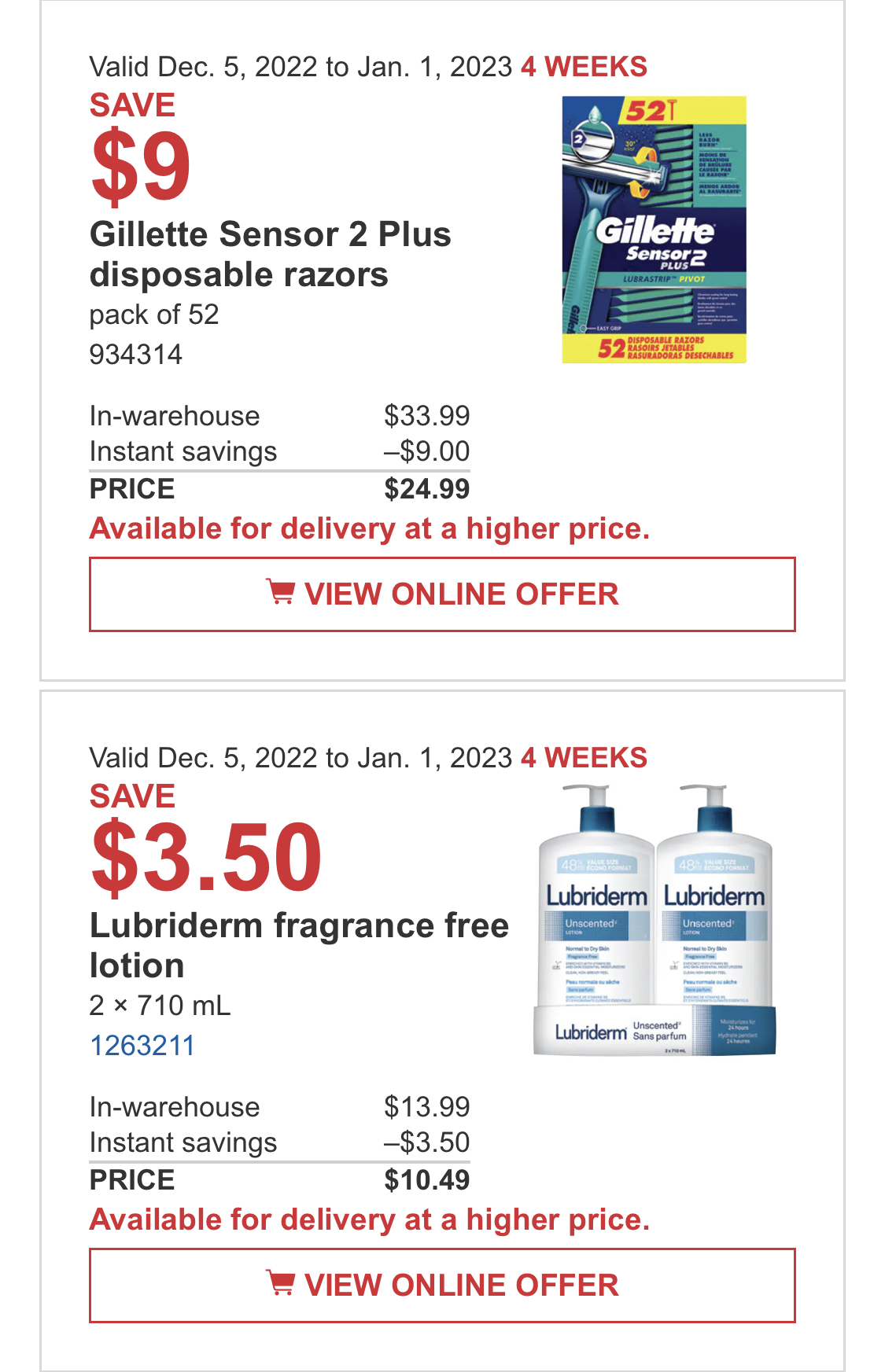Click the lotion final price $10.49
Viewport: 885px width, 1372px height.
coord(427,1180)
